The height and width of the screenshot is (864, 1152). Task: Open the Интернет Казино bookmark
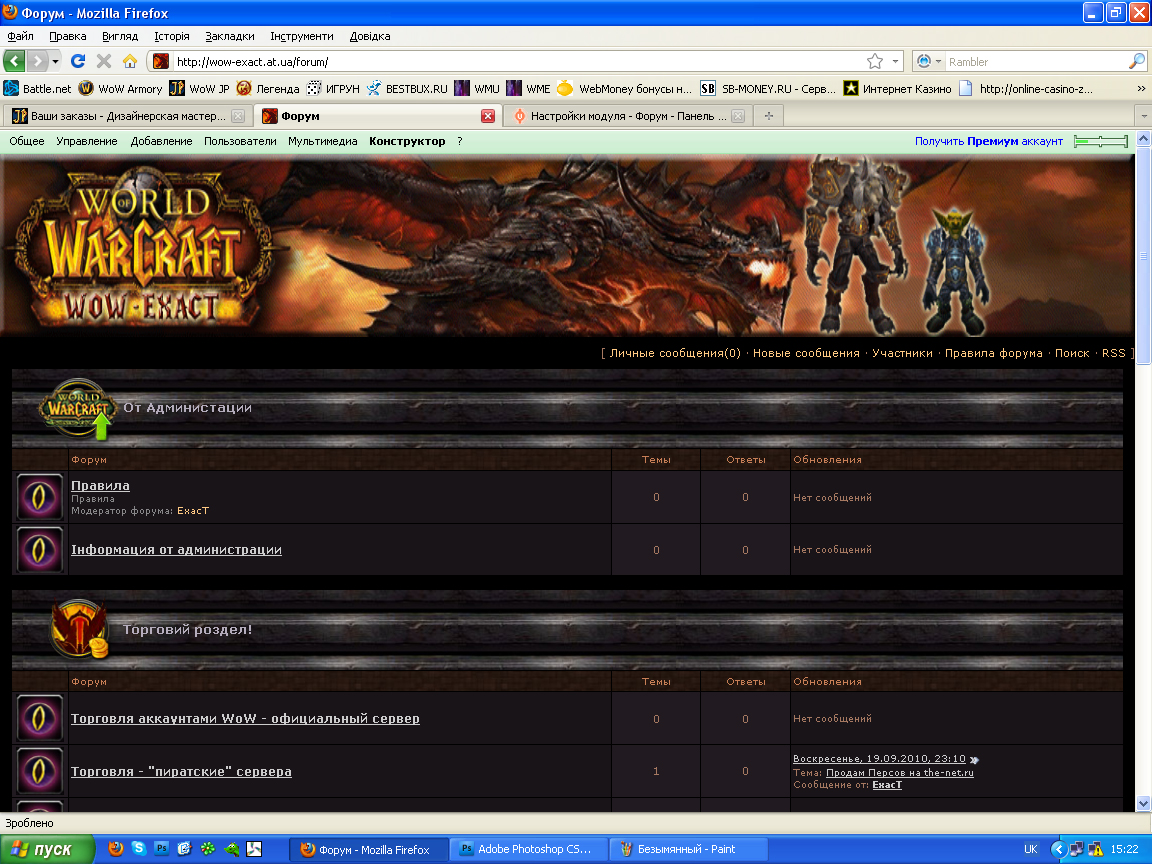click(x=897, y=89)
